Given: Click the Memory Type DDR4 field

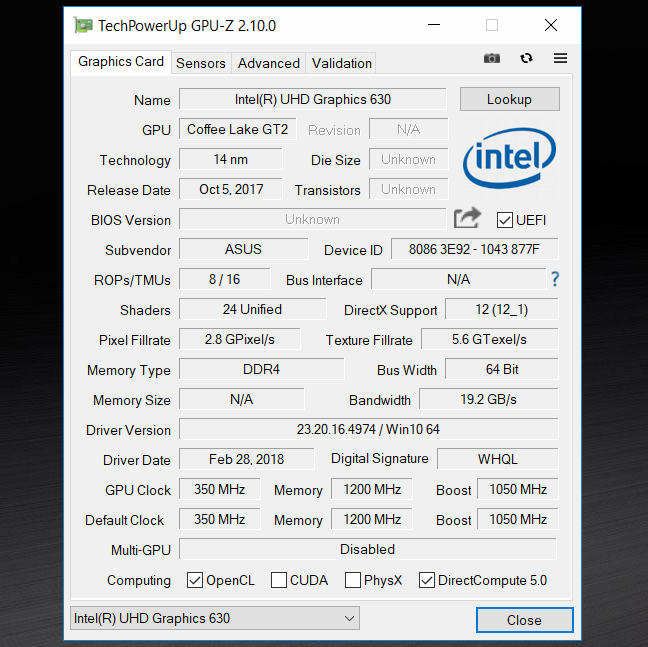Looking at the screenshot, I should pyautogui.click(x=262, y=369).
